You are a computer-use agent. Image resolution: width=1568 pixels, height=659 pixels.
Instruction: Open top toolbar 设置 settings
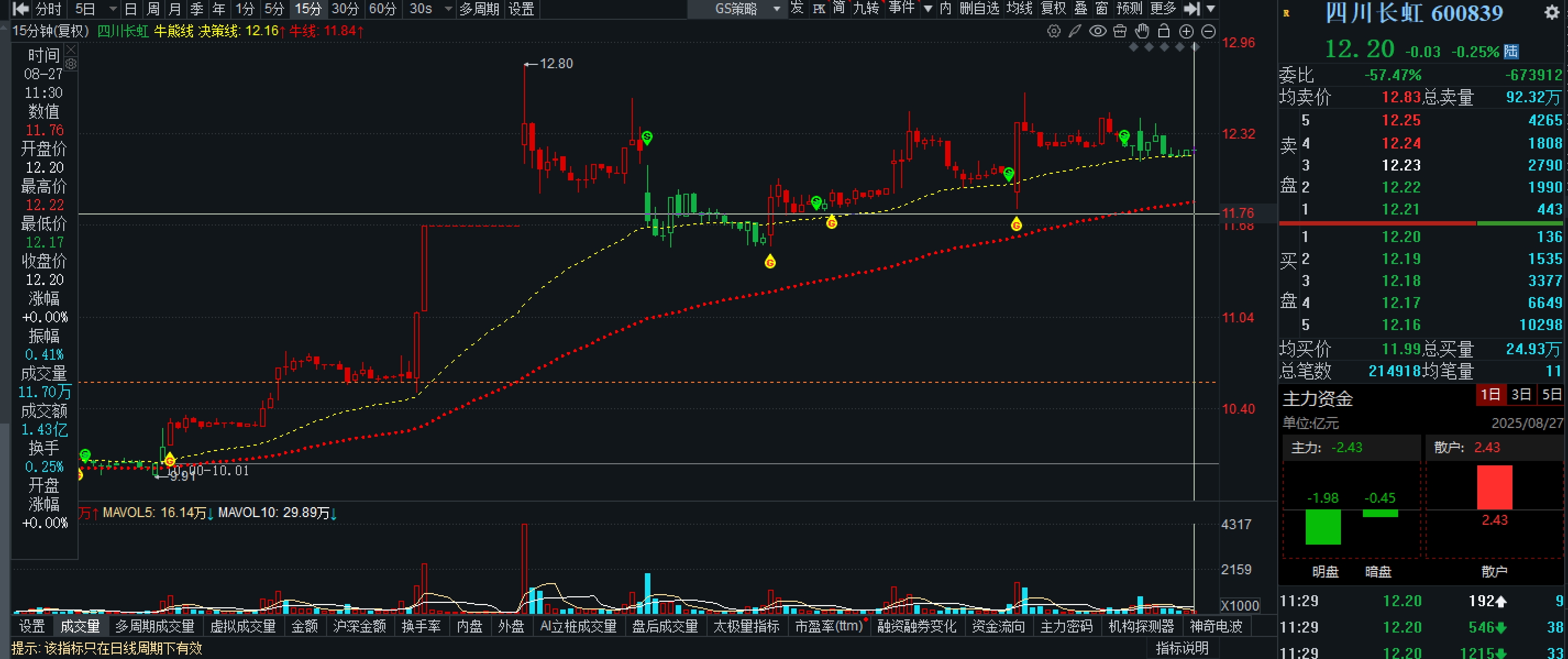(521, 9)
